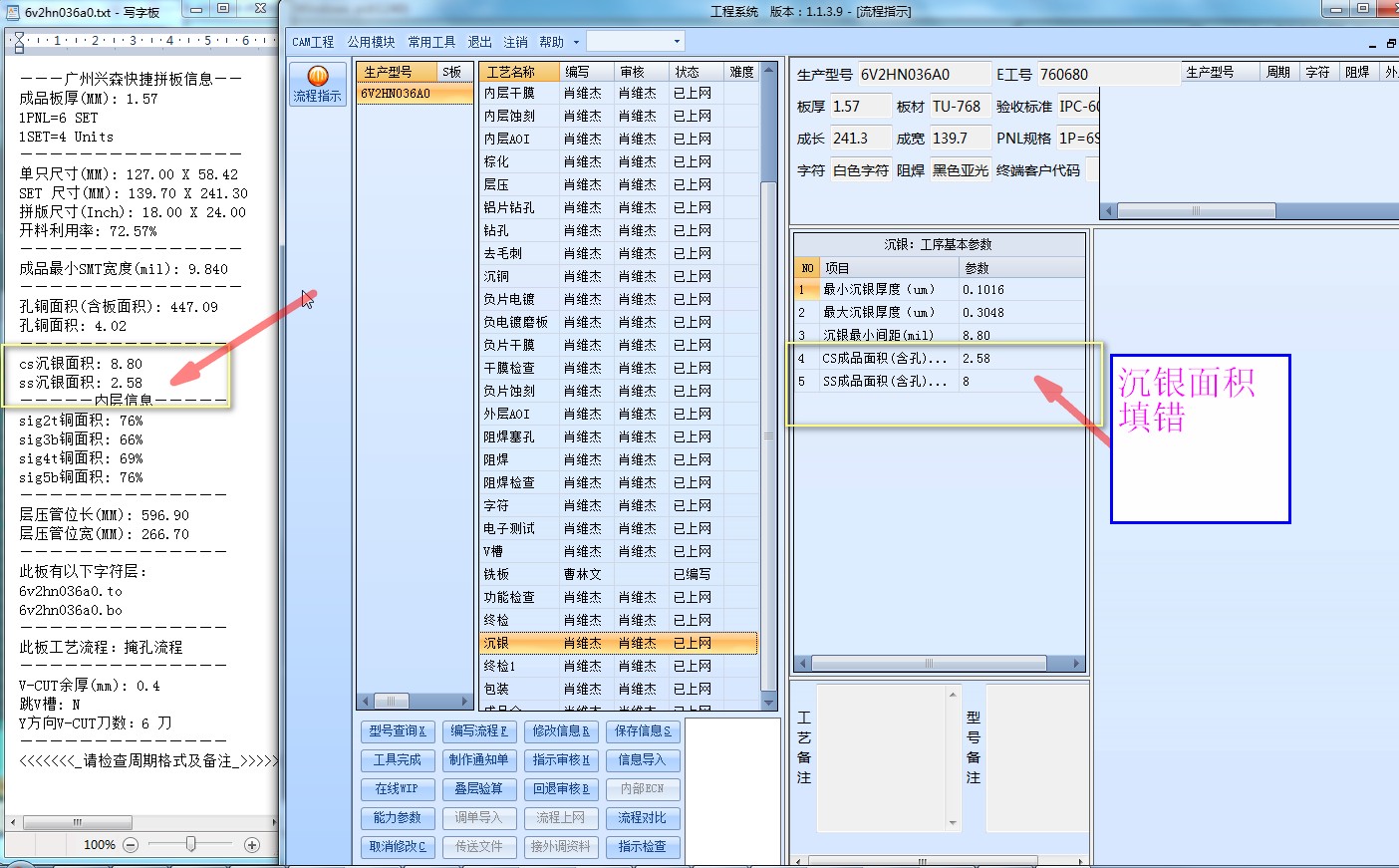This screenshot has width=1399, height=868.
Task: Open the CAM工程 menu
Action: pos(313,42)
